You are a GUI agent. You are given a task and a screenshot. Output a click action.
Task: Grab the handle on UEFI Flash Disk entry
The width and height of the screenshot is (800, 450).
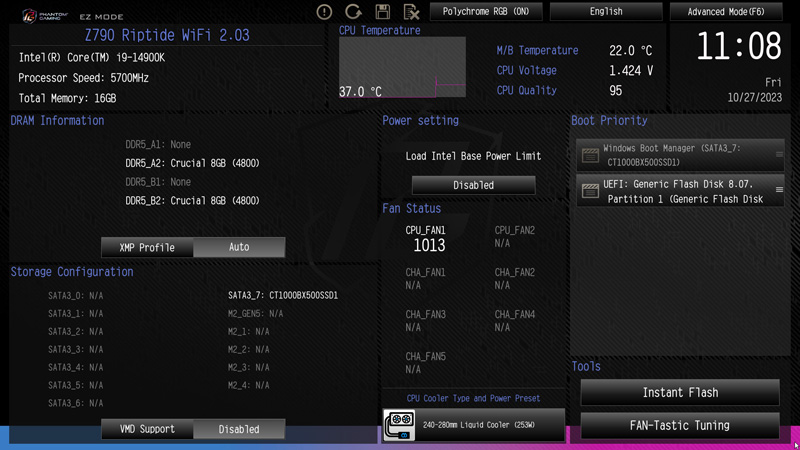pos(779,189)
